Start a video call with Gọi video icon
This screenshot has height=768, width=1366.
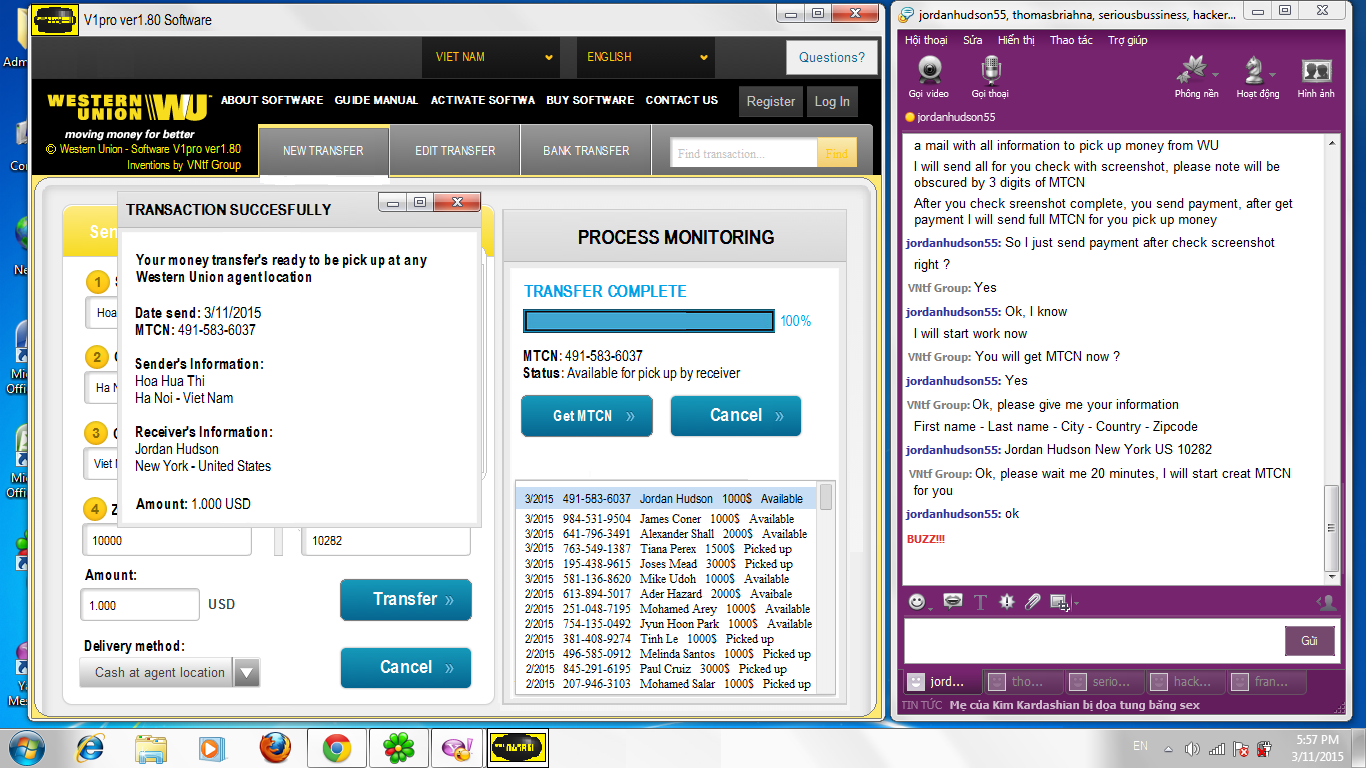coord(930,70)
